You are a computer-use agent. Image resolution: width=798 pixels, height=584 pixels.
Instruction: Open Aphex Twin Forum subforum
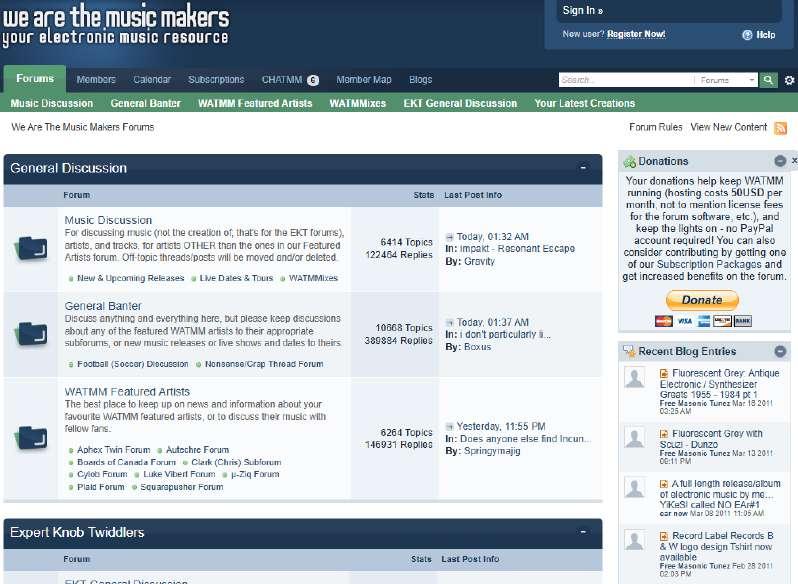(x=114, y=450)
